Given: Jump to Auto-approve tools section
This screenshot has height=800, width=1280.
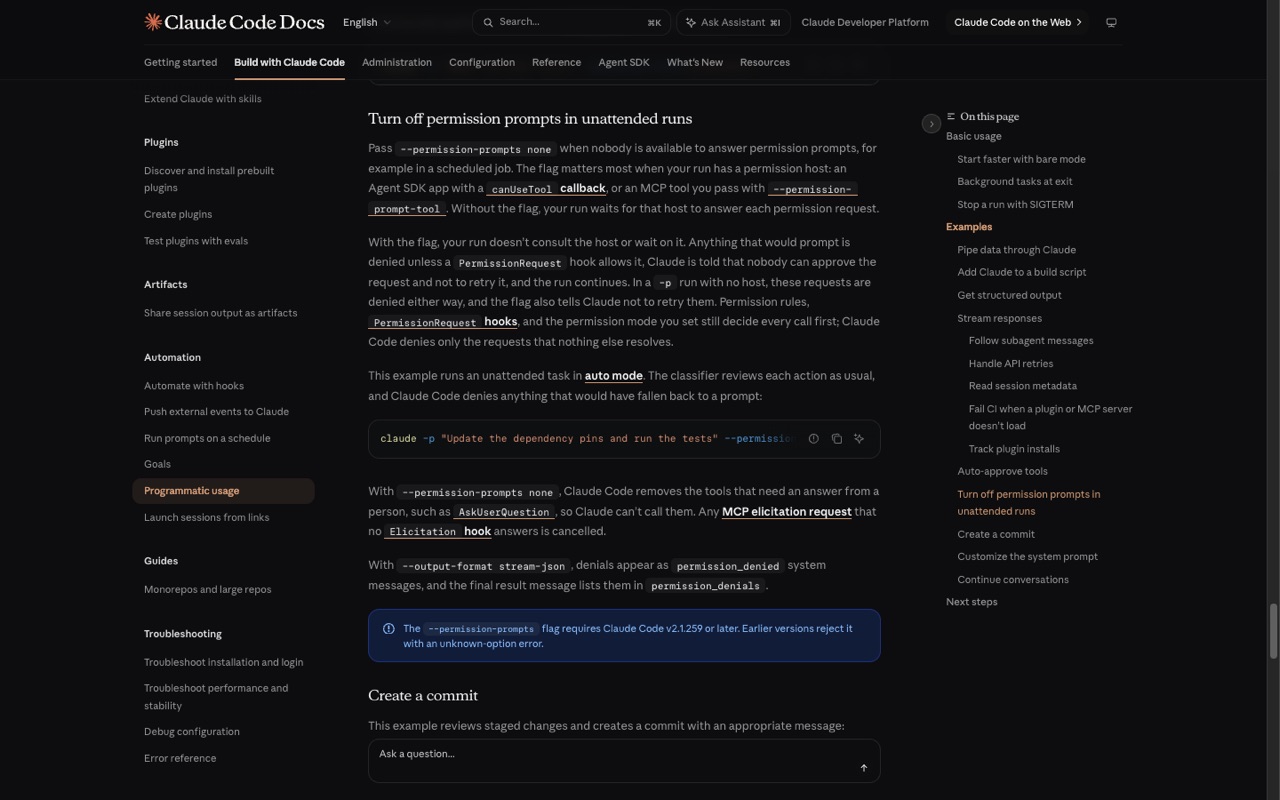Looking at the screenshot, I should pos(1002,471).
